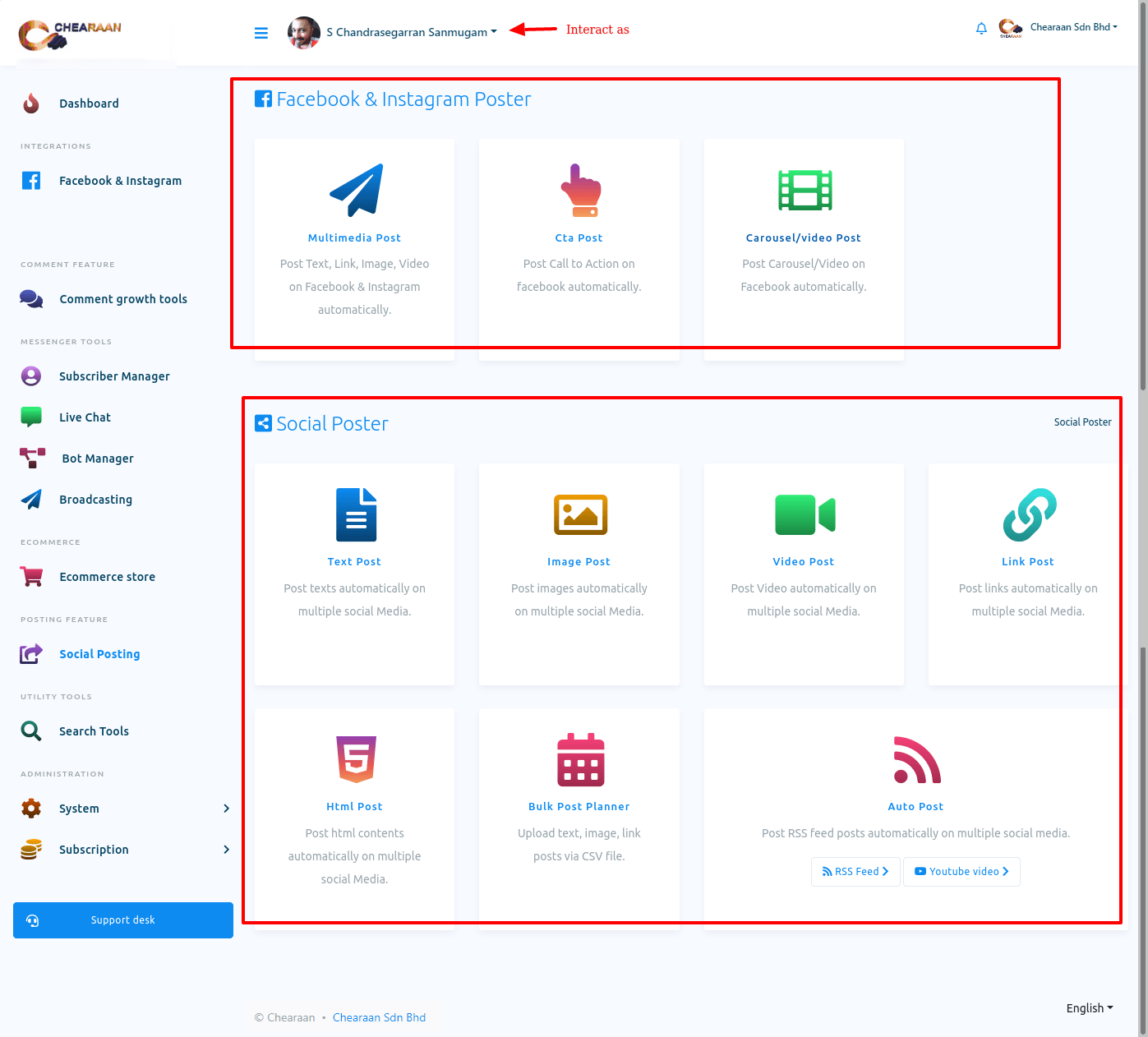1148x1037 pixels.
Task: Click the Support desk button
Action: (123, 920)
